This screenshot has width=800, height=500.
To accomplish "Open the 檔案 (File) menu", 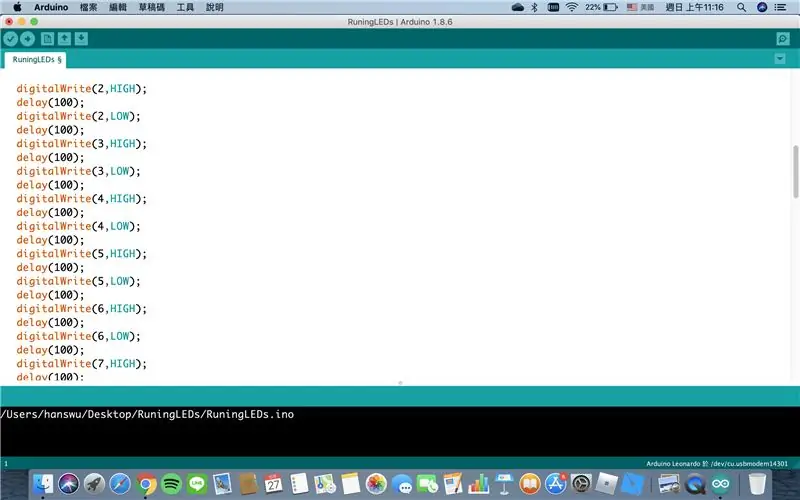I will [88, 7].
